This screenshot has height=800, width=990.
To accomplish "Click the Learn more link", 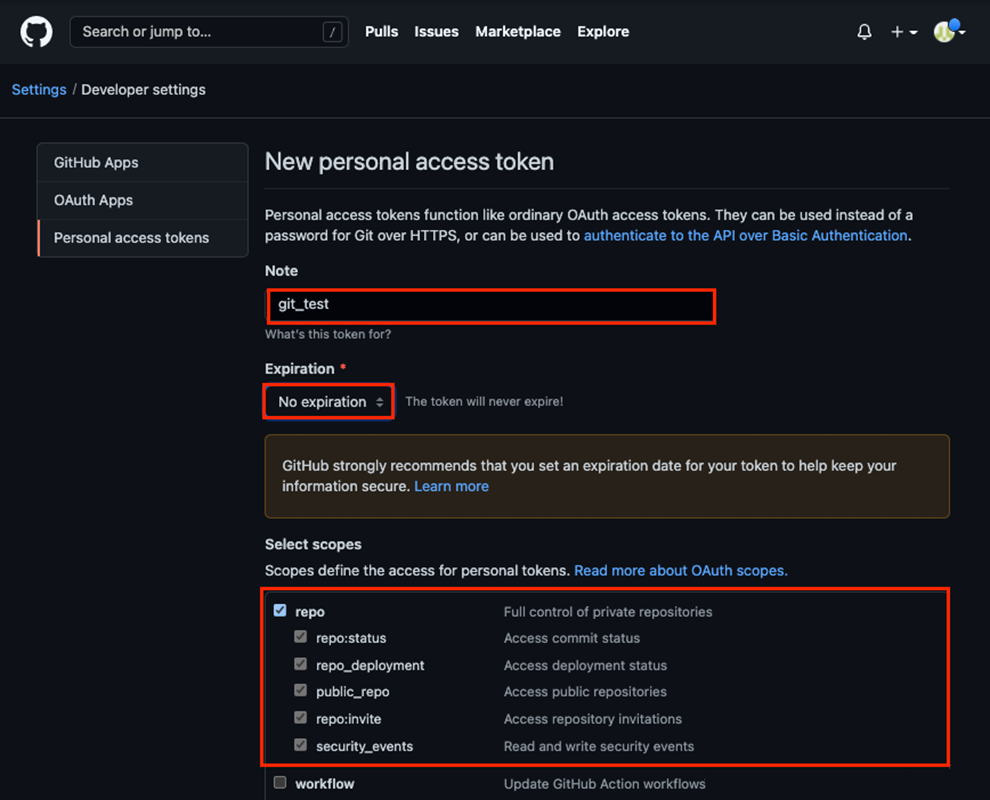I will (451, 486).
